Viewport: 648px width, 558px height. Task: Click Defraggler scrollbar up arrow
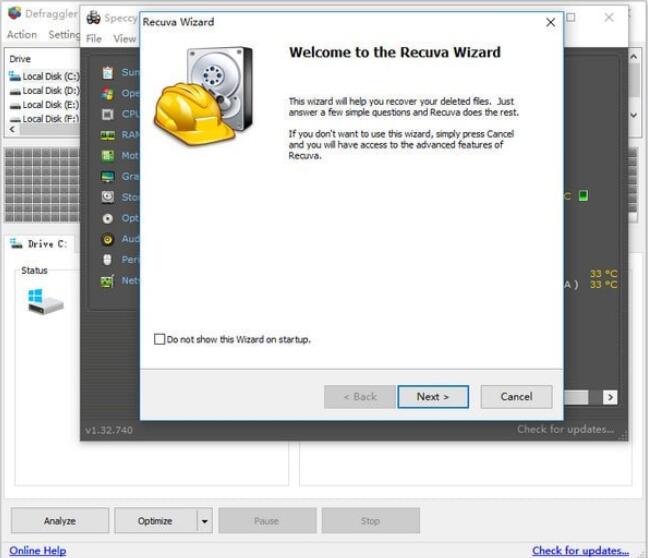634,57
